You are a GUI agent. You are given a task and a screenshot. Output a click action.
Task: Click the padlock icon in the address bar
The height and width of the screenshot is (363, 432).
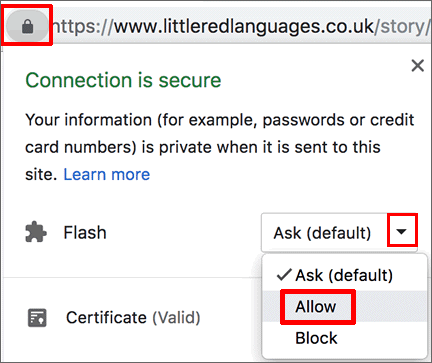coord(27,26)
